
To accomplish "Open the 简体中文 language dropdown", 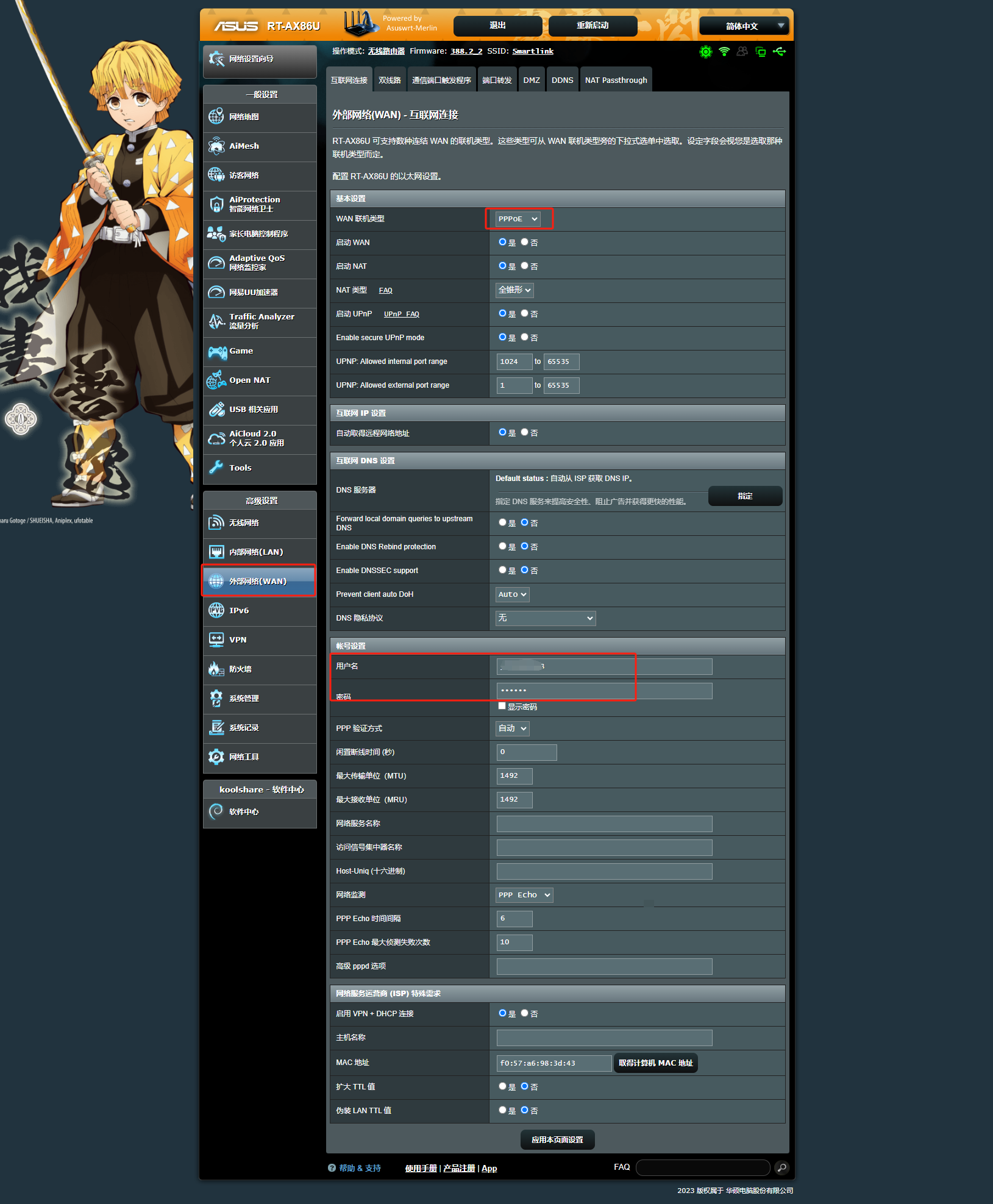I will (x=744, y=26).
